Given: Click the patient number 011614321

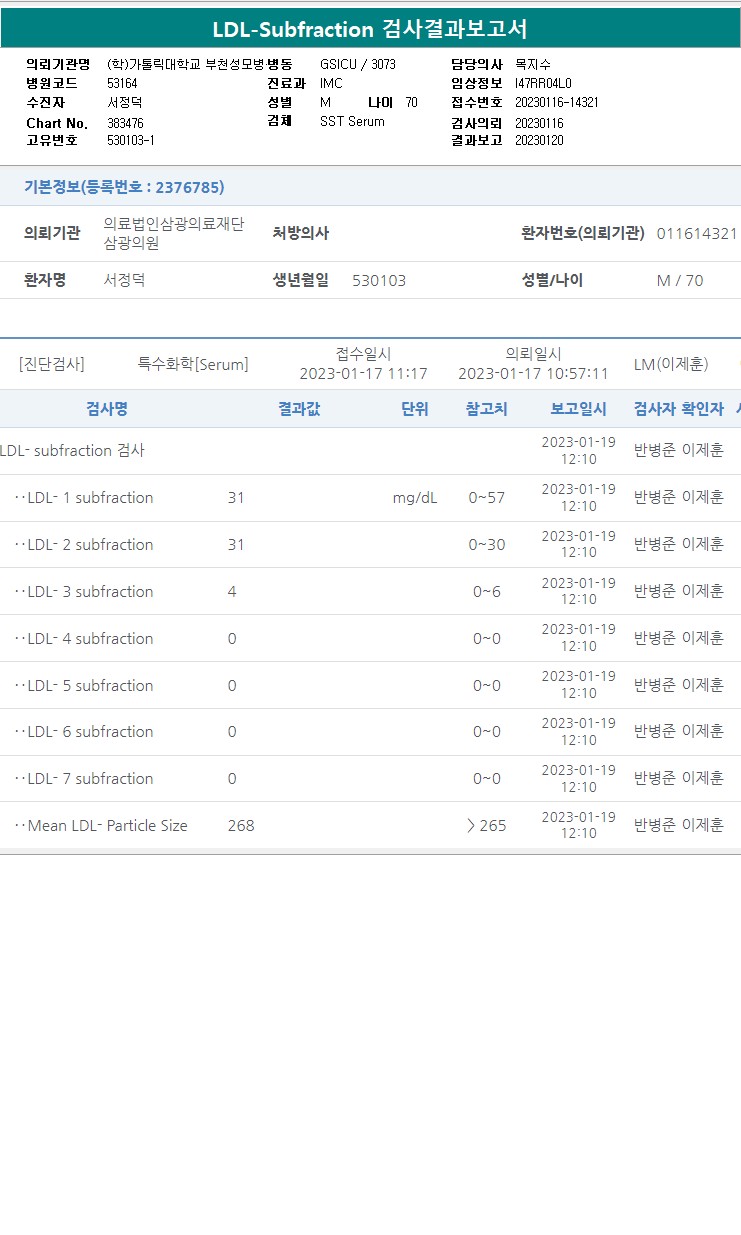Looking at the screenshot, I should [697, 234].
